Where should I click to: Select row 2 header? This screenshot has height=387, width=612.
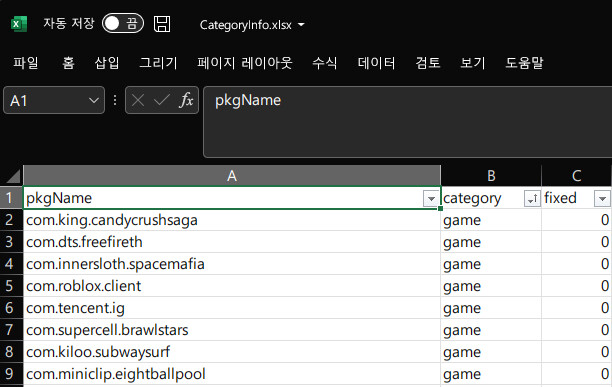pyautogui.click(x=11, y=220)
